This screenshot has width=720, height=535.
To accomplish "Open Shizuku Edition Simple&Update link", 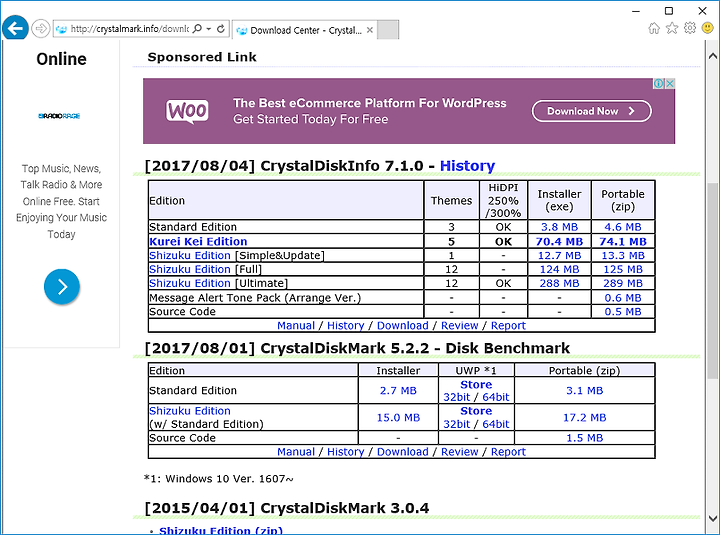I will [x=190, y=255].
